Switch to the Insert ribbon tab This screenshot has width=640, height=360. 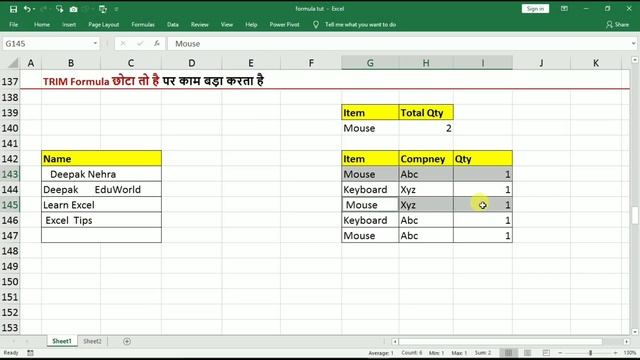pos(69,24)
